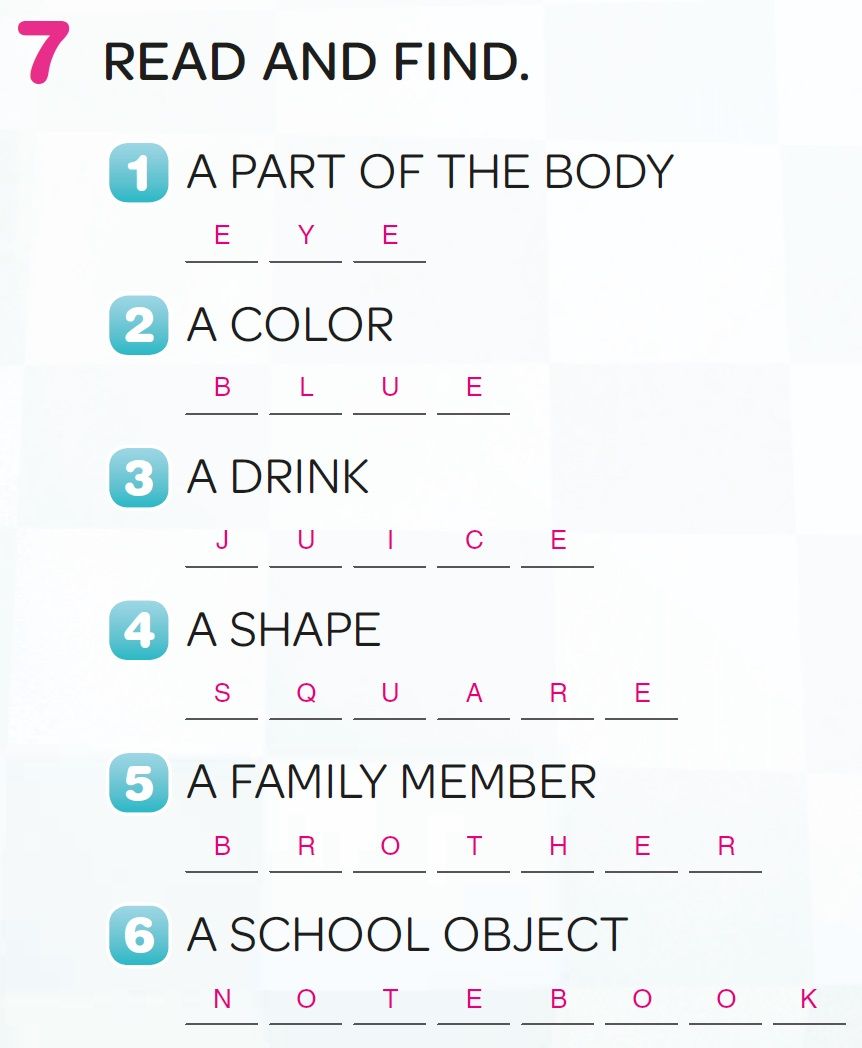The height and width of the screenshot is (1048, 862).
Task: Click the teal number 5 badge
Action: point(138,783)
